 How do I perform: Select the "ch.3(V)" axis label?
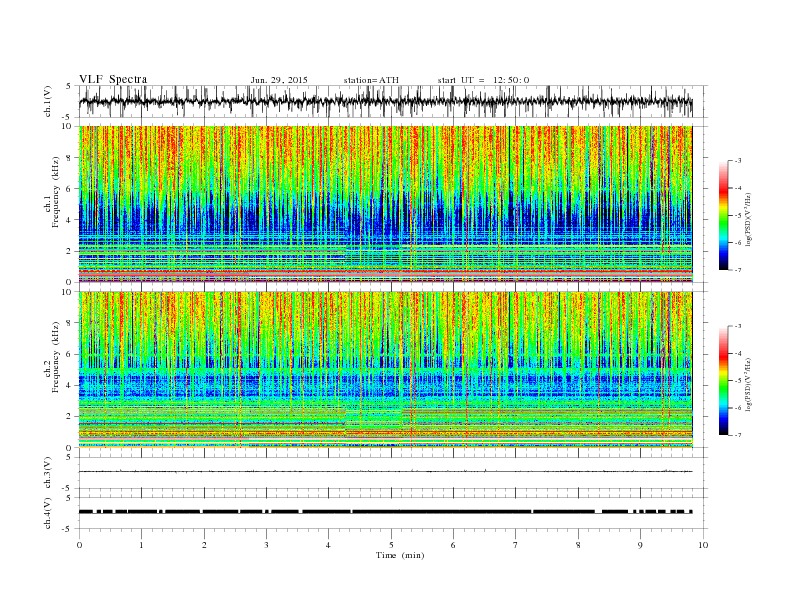[47, 473]
